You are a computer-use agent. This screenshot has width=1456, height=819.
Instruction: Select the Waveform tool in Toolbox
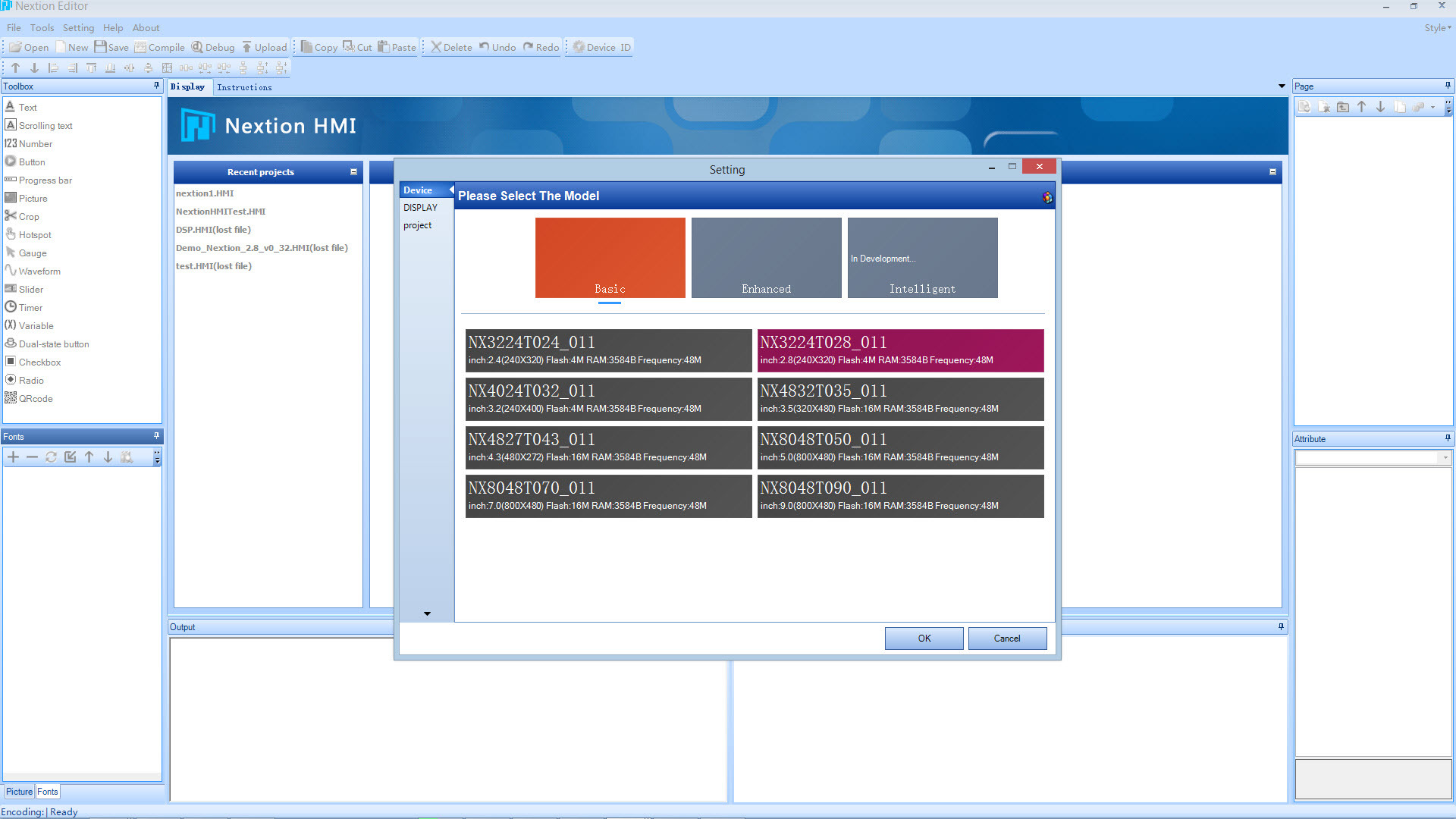[x=39, y=271]
